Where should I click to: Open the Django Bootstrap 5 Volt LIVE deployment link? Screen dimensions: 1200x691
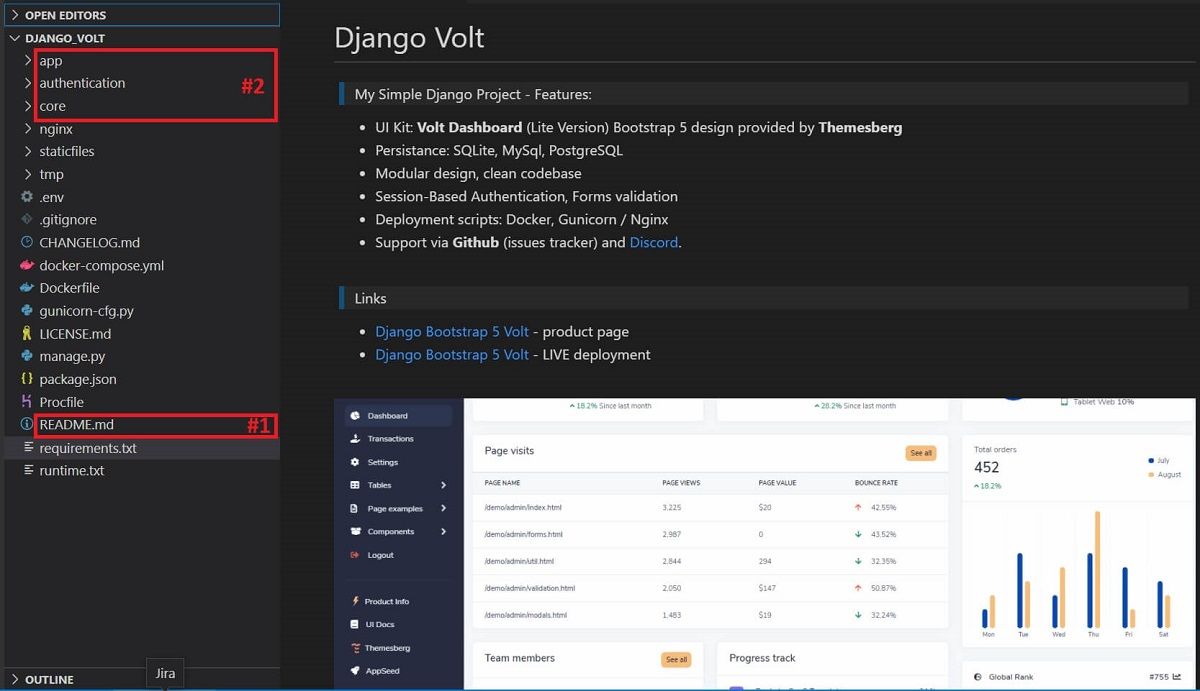point(452,355)
